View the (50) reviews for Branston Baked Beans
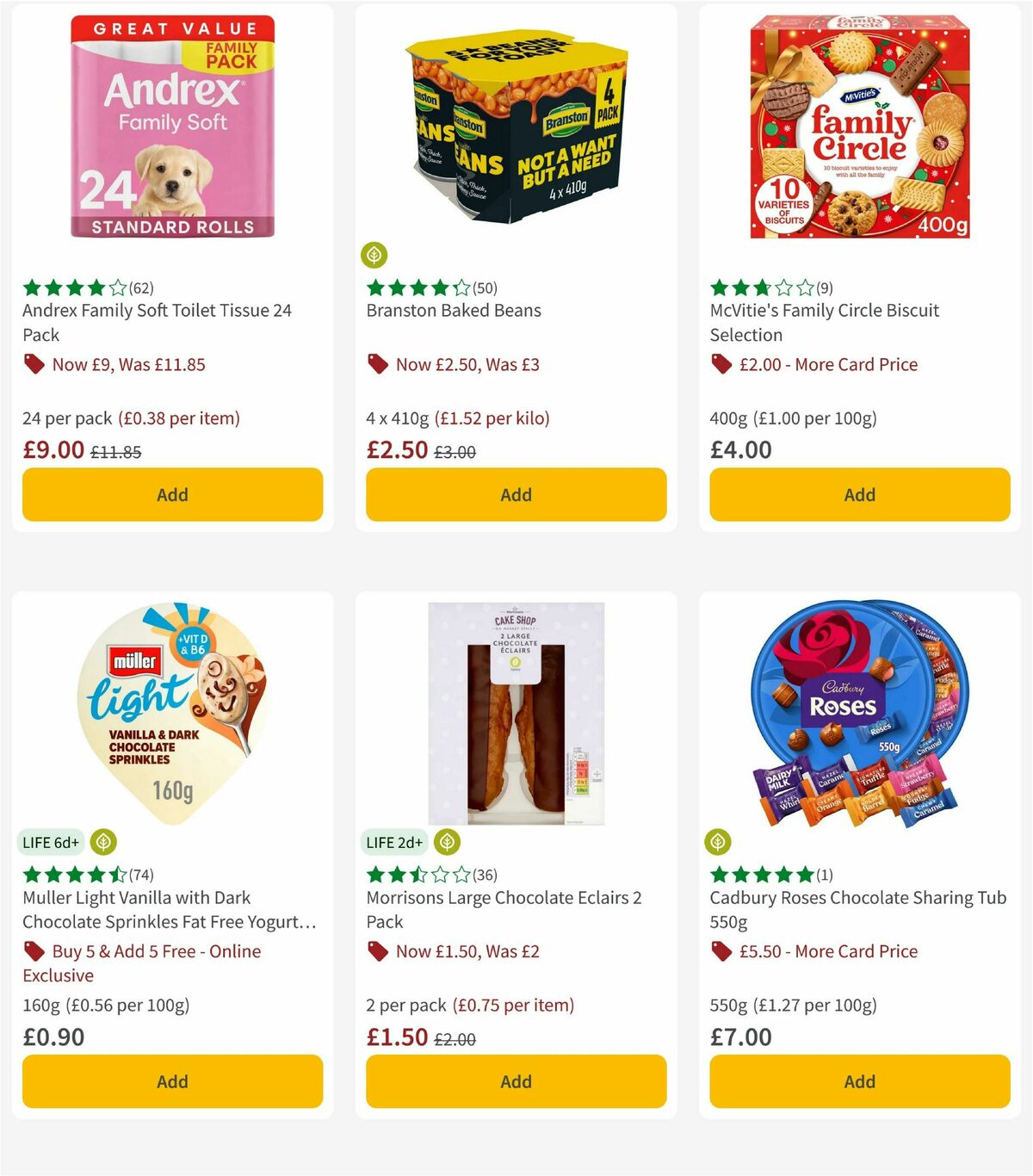The height and width of the screenshot is (1176, 1033). tap(482, 288)
